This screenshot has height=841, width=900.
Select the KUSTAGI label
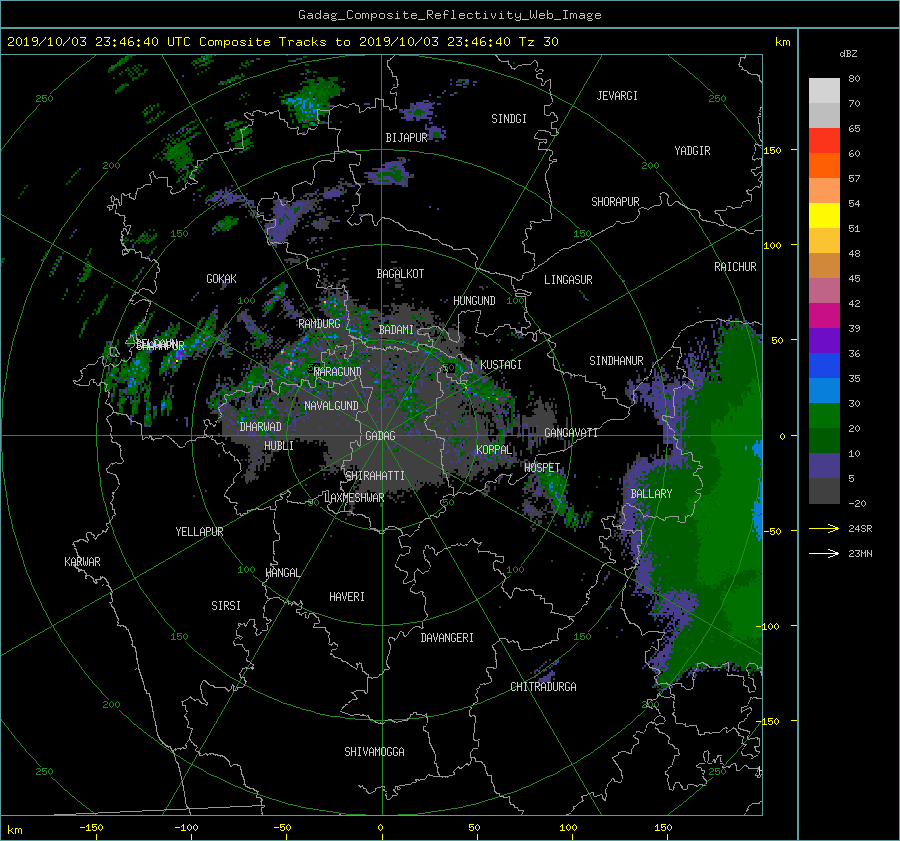pos(501,365)
